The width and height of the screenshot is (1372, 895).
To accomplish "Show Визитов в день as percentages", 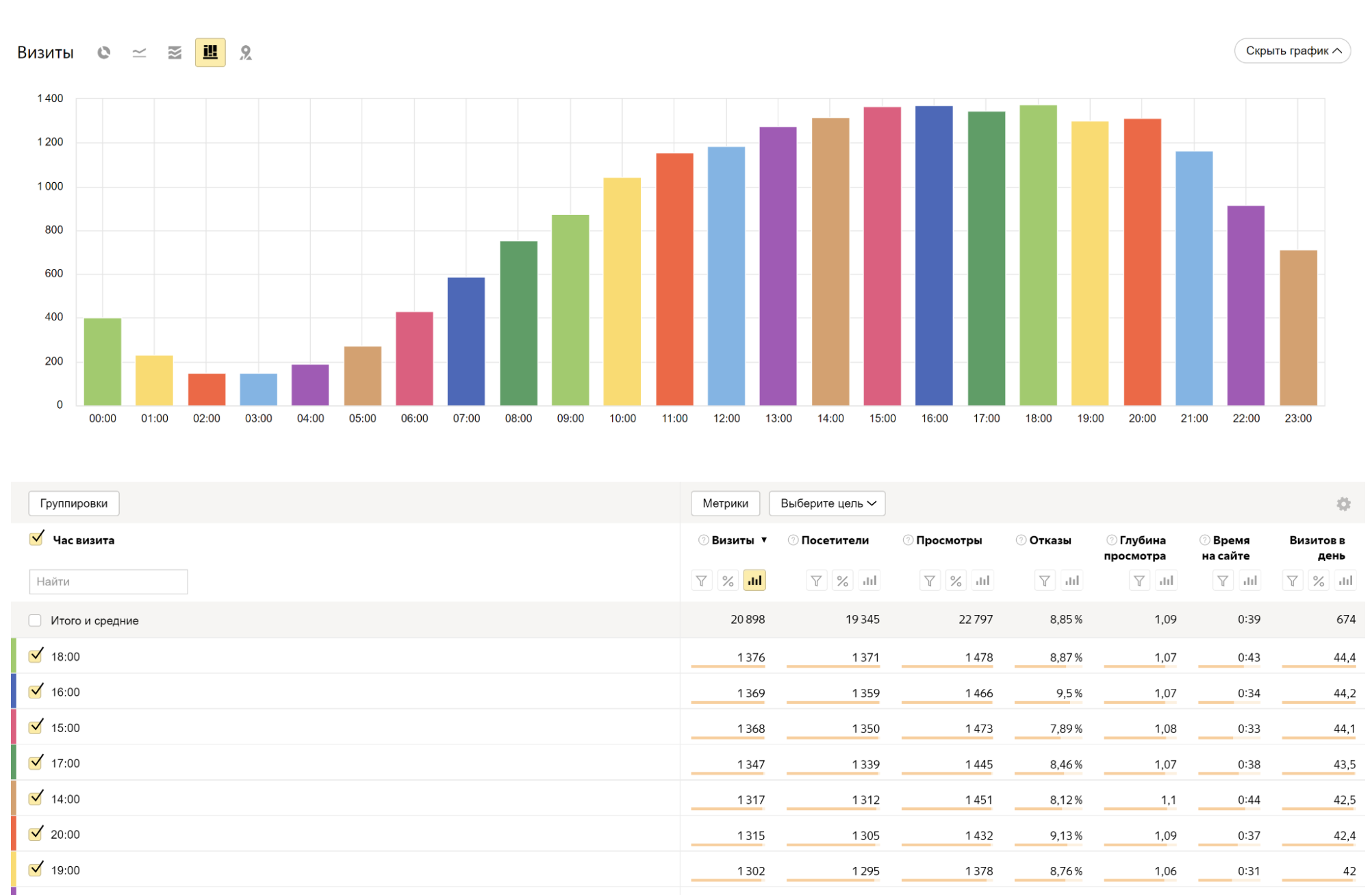I will 1318,581.
